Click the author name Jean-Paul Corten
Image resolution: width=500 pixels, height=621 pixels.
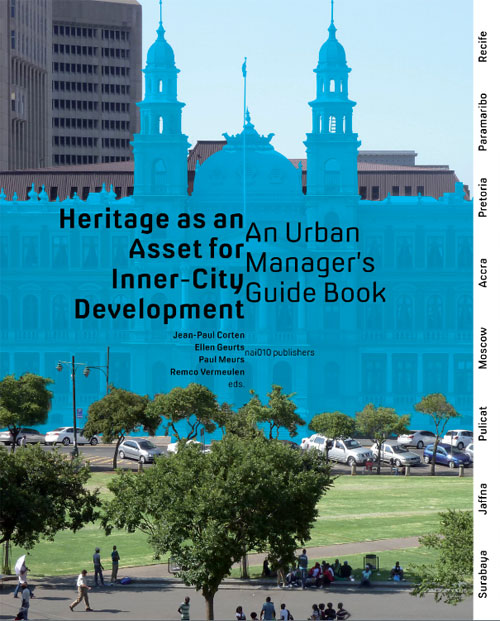209,335
